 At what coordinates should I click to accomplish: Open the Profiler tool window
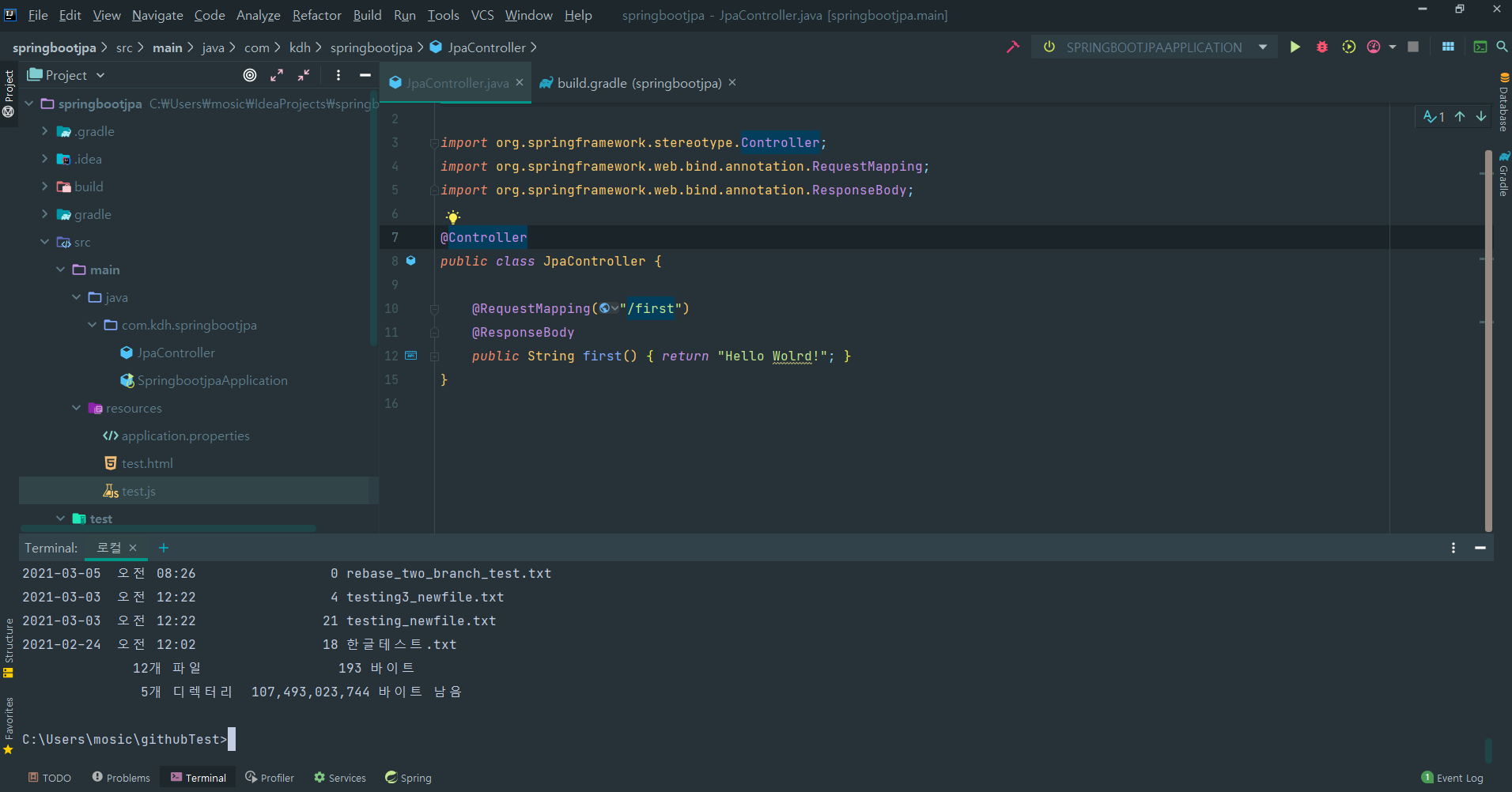pos(270,778)
